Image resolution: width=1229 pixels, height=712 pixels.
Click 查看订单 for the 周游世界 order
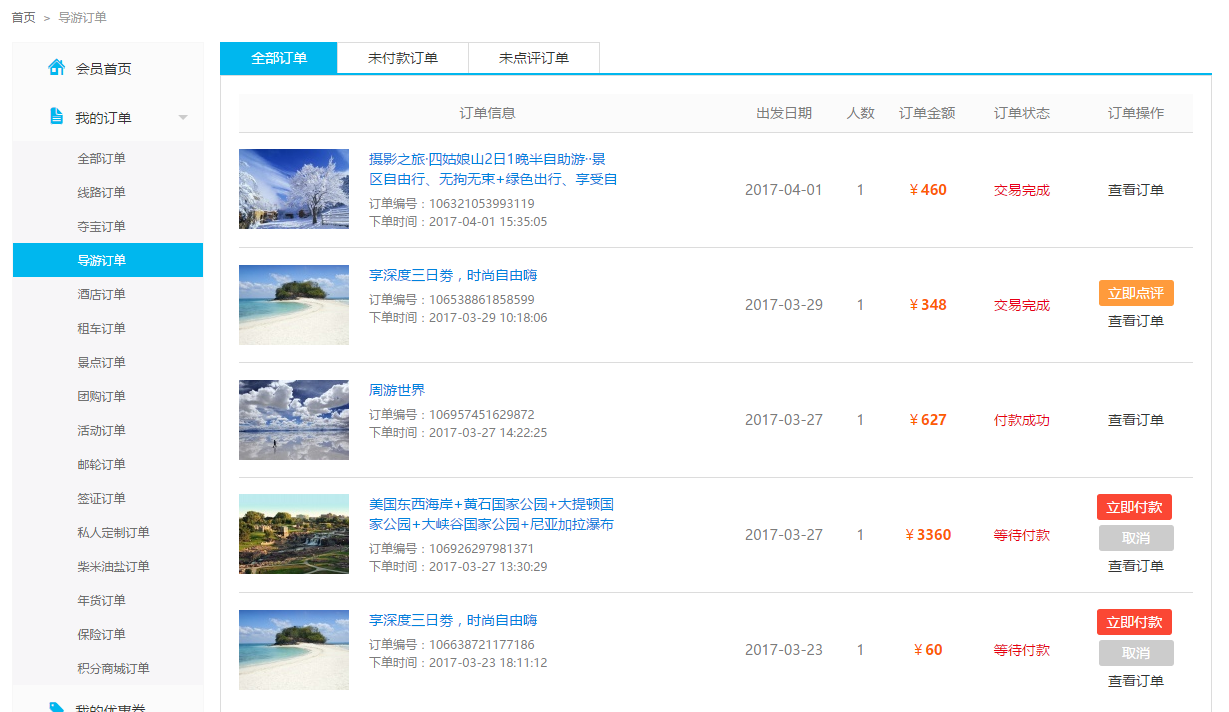tap(1136, 420)
